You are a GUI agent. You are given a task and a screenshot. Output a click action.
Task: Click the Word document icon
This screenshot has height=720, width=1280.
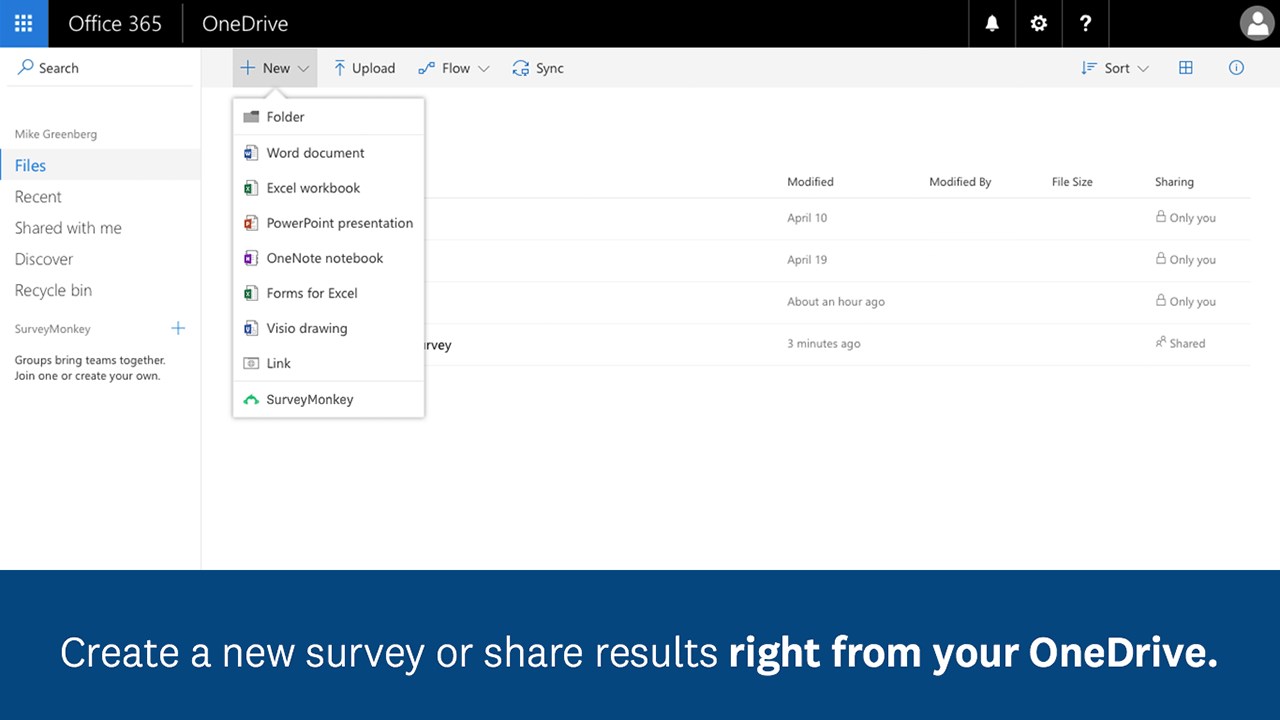(251, 153)
